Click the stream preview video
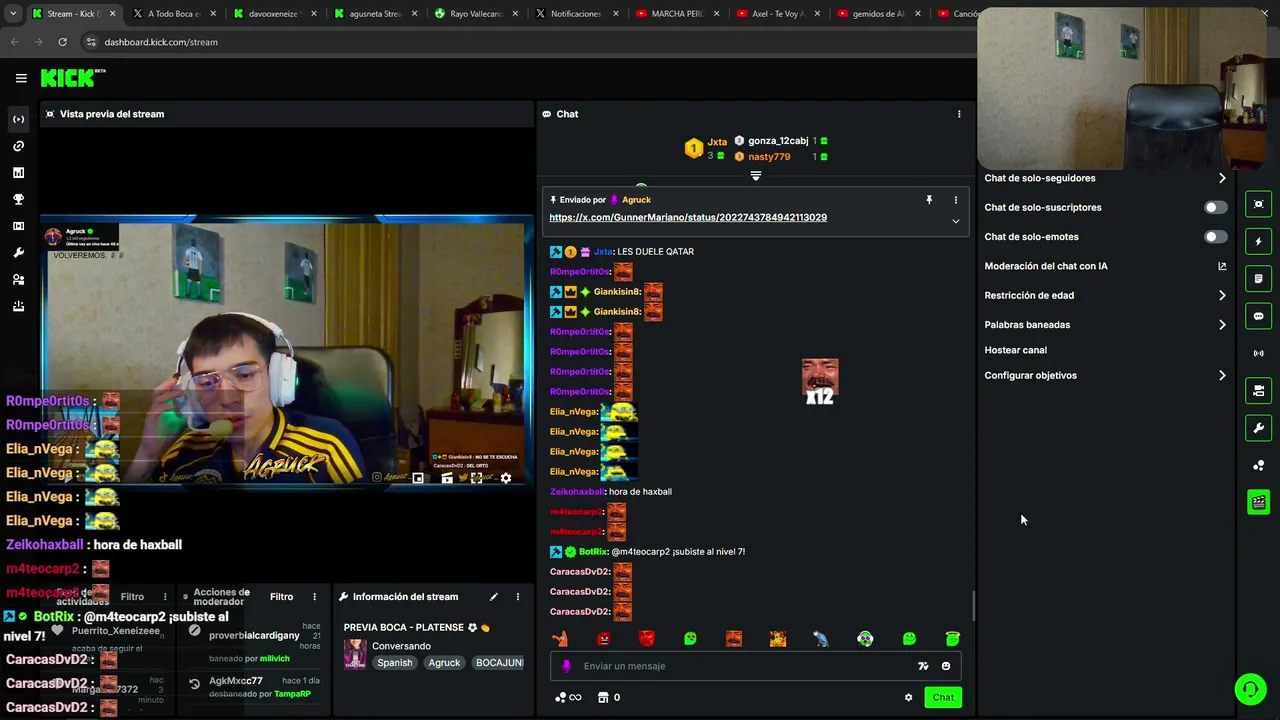The image size is (1280, 720). (x=287, y=352)
